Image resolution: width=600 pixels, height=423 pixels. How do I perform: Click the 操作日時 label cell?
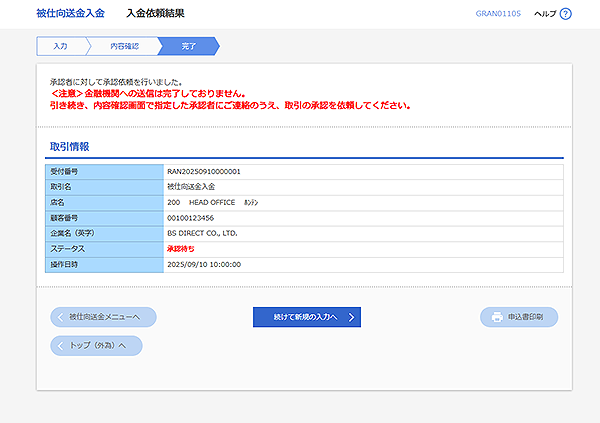(104, 265)
